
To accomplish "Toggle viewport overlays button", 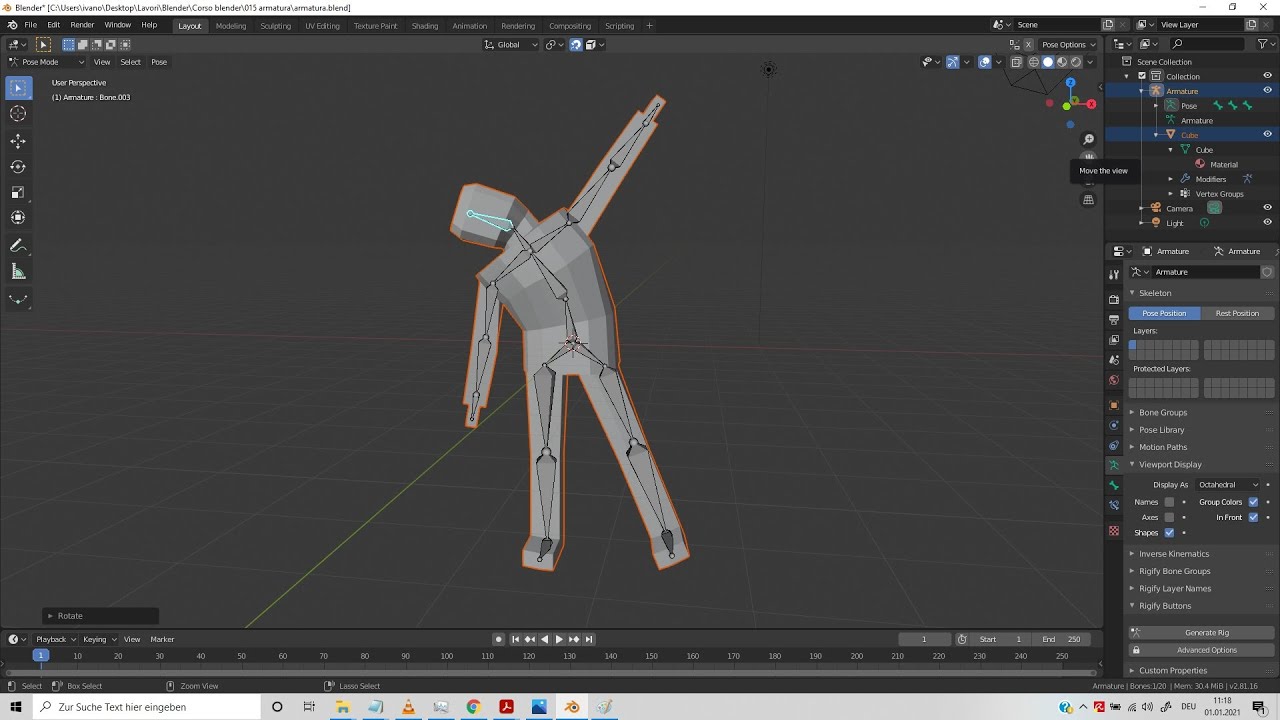I will (985, 62).
